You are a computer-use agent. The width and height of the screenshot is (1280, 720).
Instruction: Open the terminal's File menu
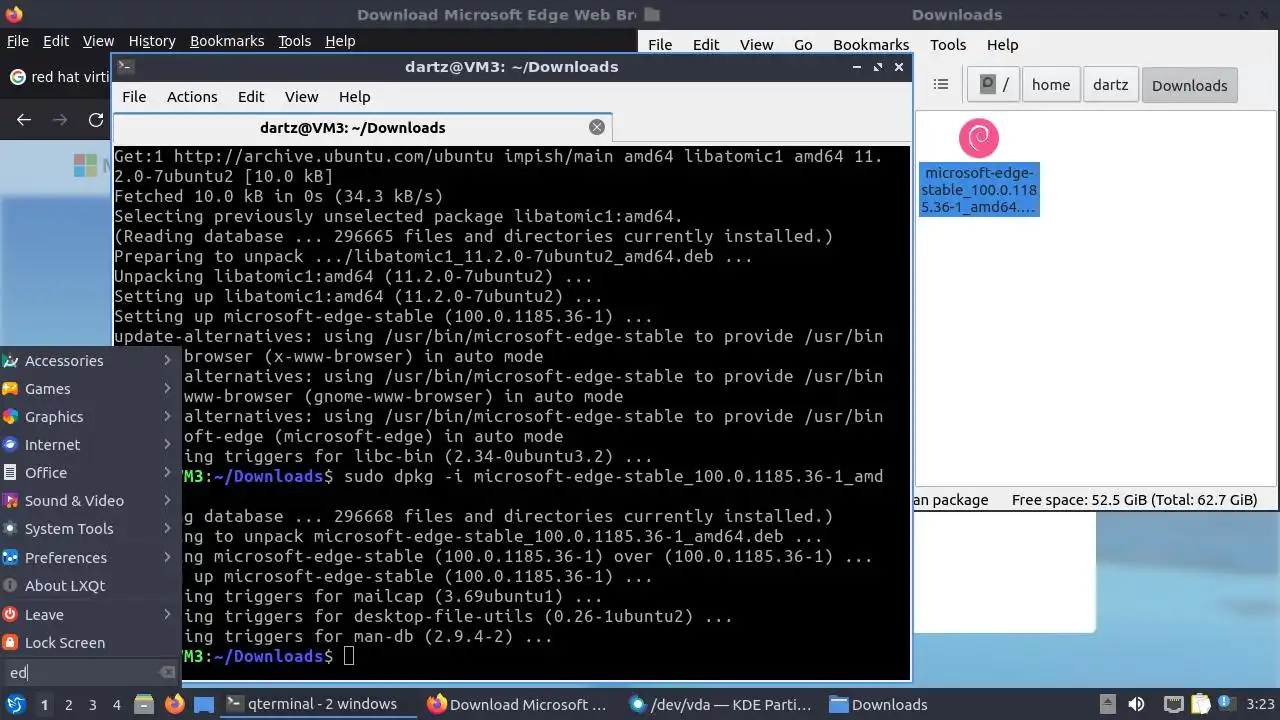click(x=134, y=97)
